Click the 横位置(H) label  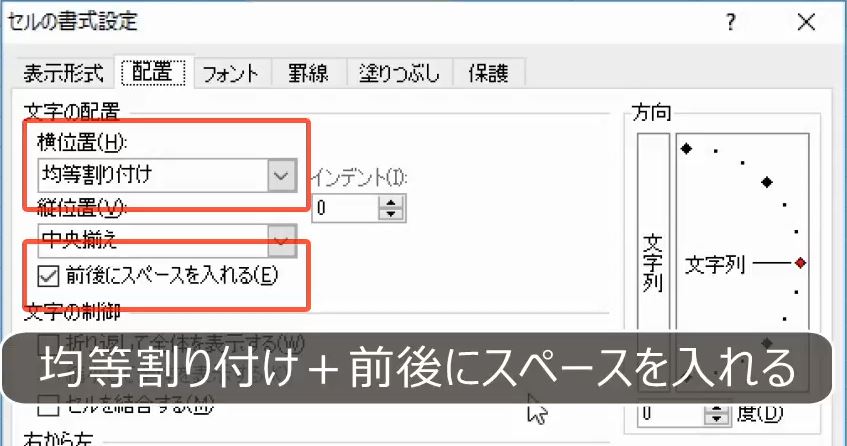pos(82,142)
